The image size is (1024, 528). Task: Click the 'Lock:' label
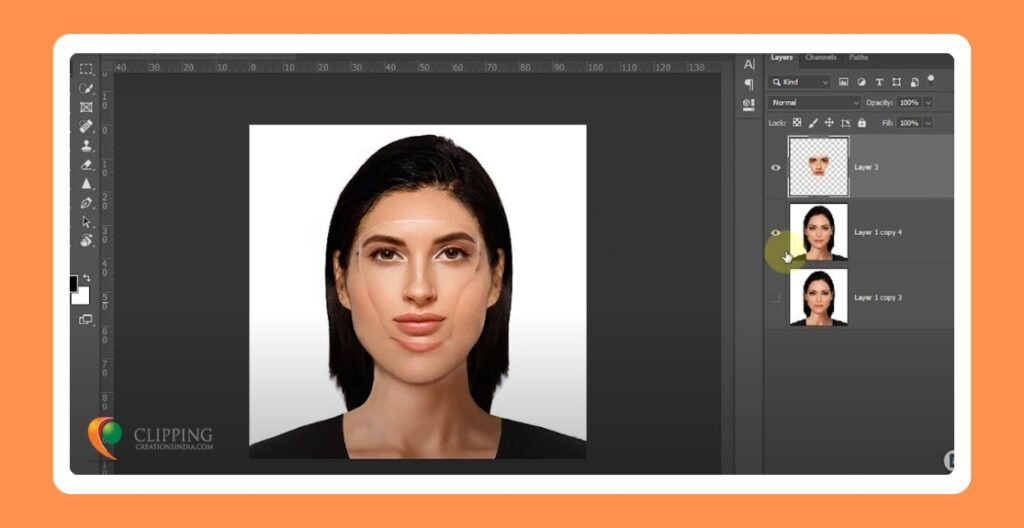coord(777,123)
